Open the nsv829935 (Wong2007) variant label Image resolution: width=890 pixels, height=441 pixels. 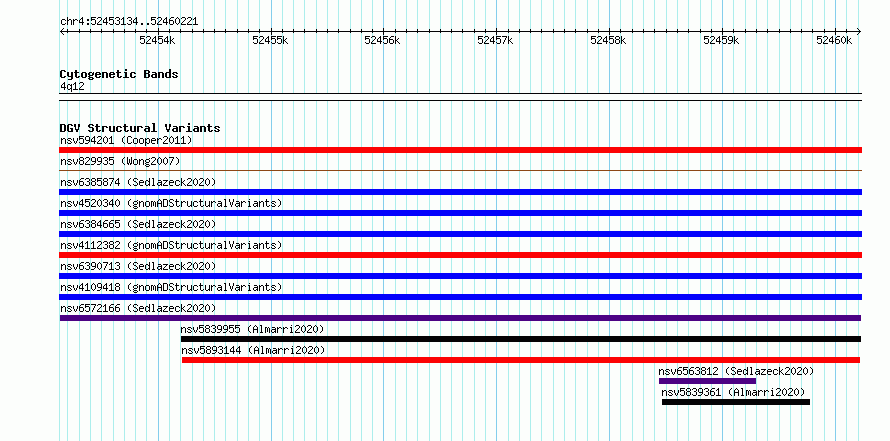click(120, 161)
